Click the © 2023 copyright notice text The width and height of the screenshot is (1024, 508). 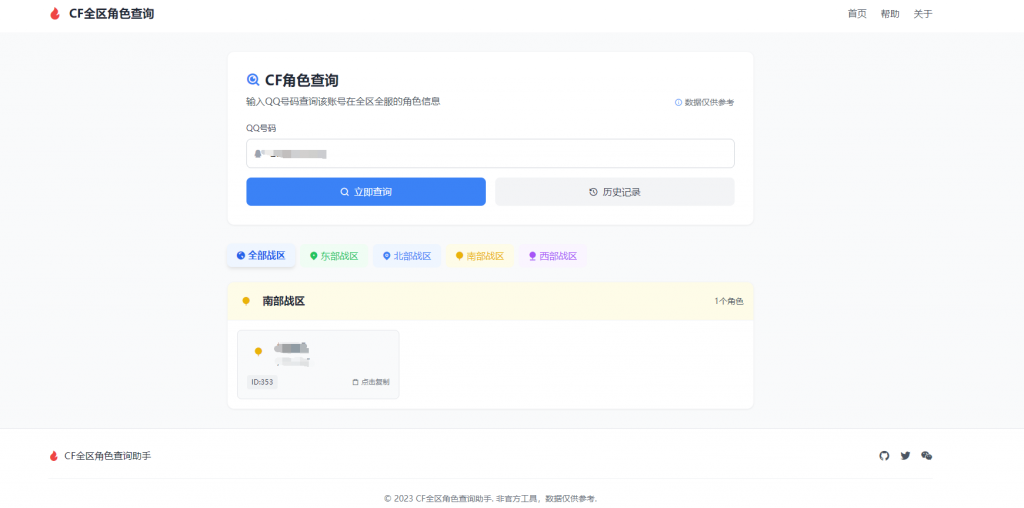(490, 499)
